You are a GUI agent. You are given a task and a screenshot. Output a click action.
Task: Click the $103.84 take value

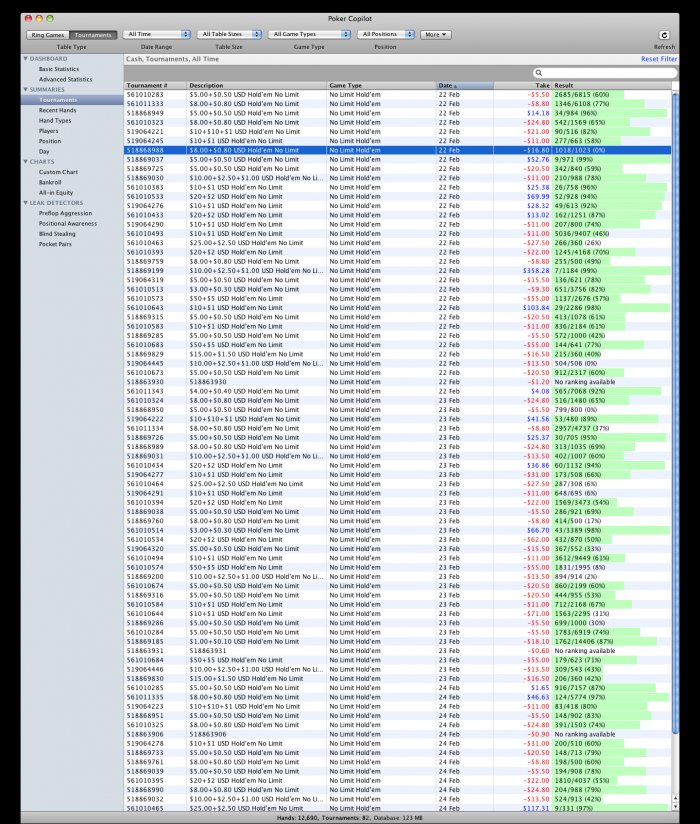coord(536,308)
